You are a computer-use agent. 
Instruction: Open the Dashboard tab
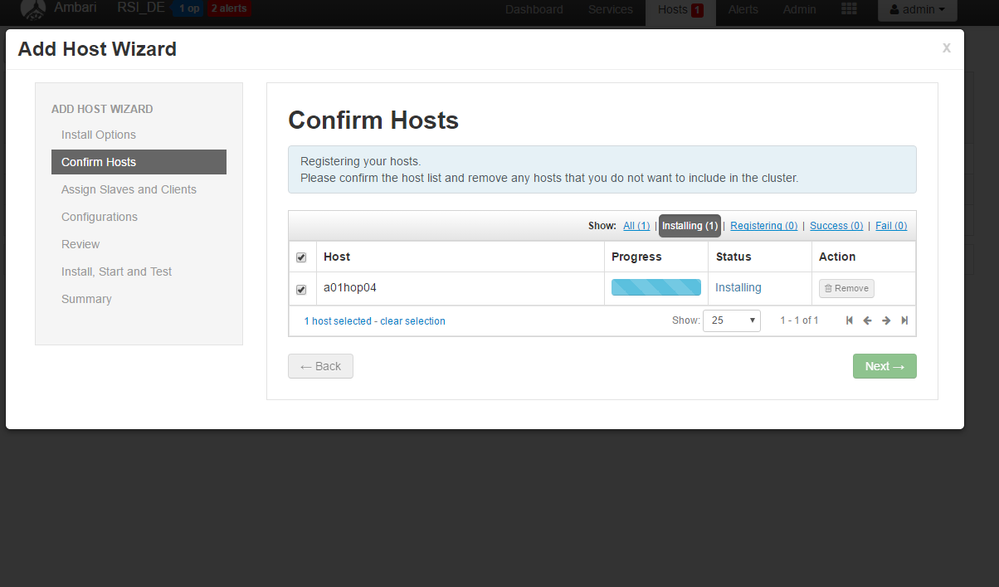[534, 10]
